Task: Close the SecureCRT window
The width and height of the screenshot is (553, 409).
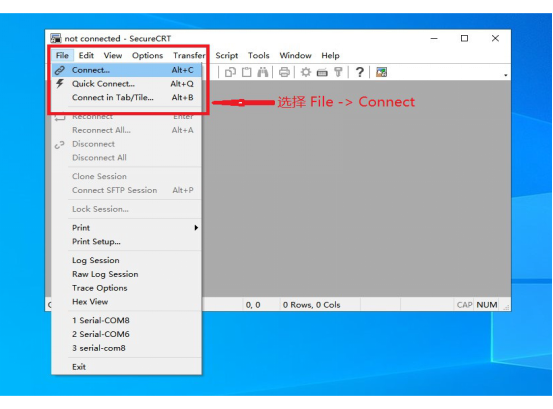Action: coord(495,38)
